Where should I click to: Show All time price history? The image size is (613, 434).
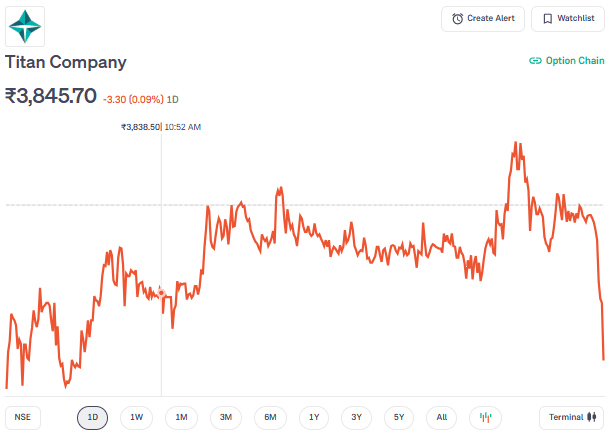pyautogui.click(x=442, y=417)
